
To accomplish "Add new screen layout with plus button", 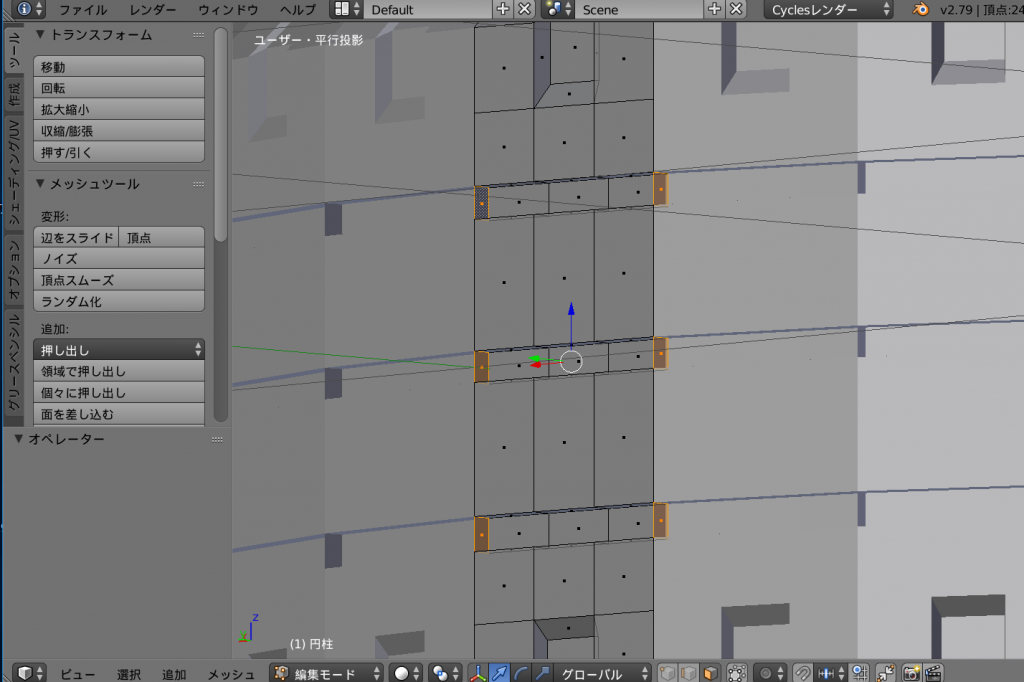I will pos(503,9).
